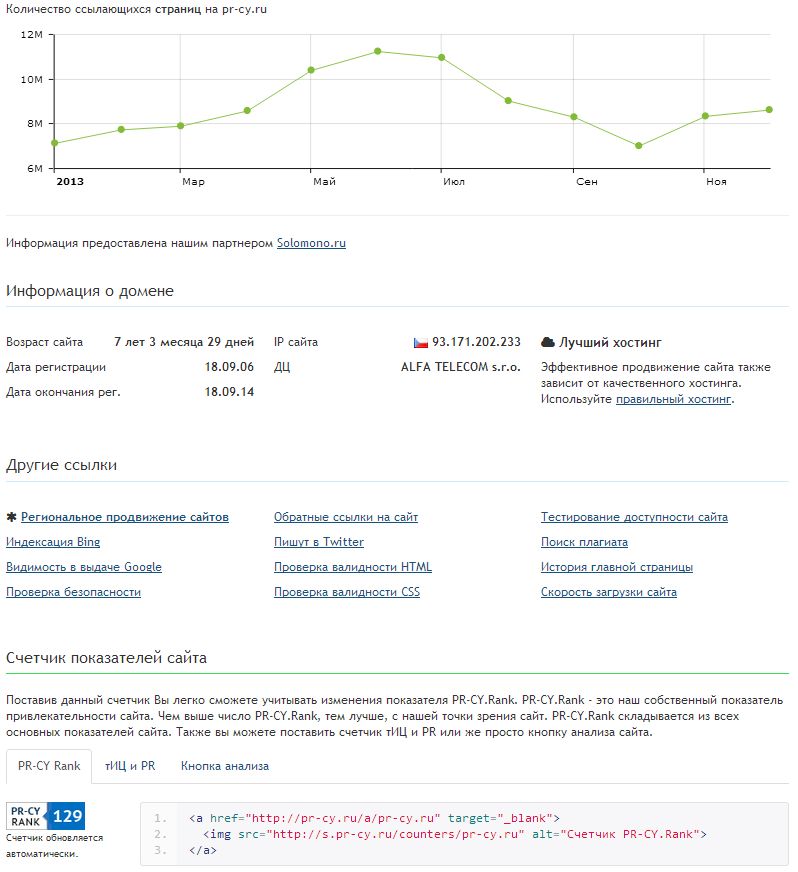Open Пишут в Twitter link
The image size is (798, 872).
(x=319, y=542)
